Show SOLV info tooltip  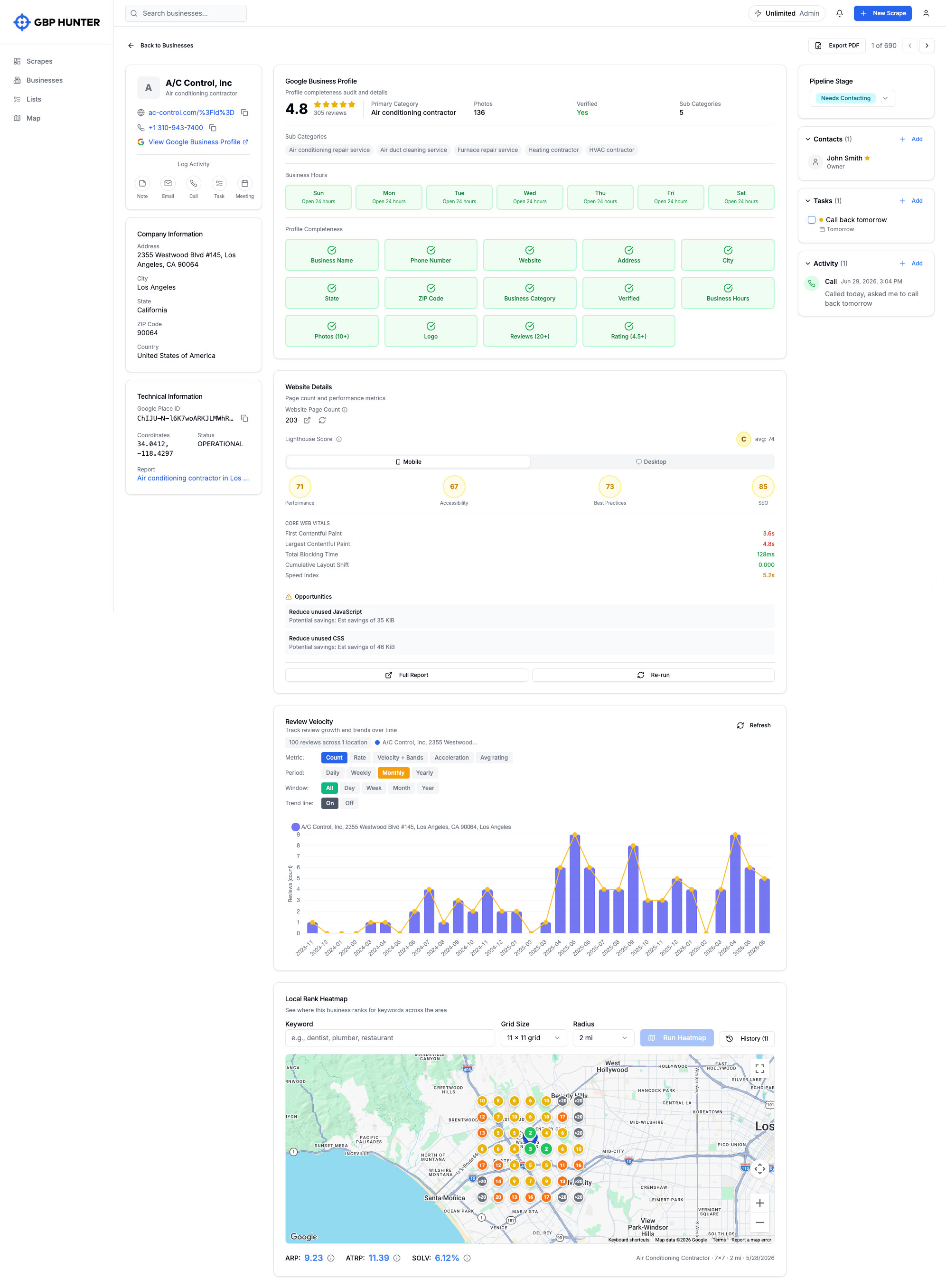tap(467, 1258)
